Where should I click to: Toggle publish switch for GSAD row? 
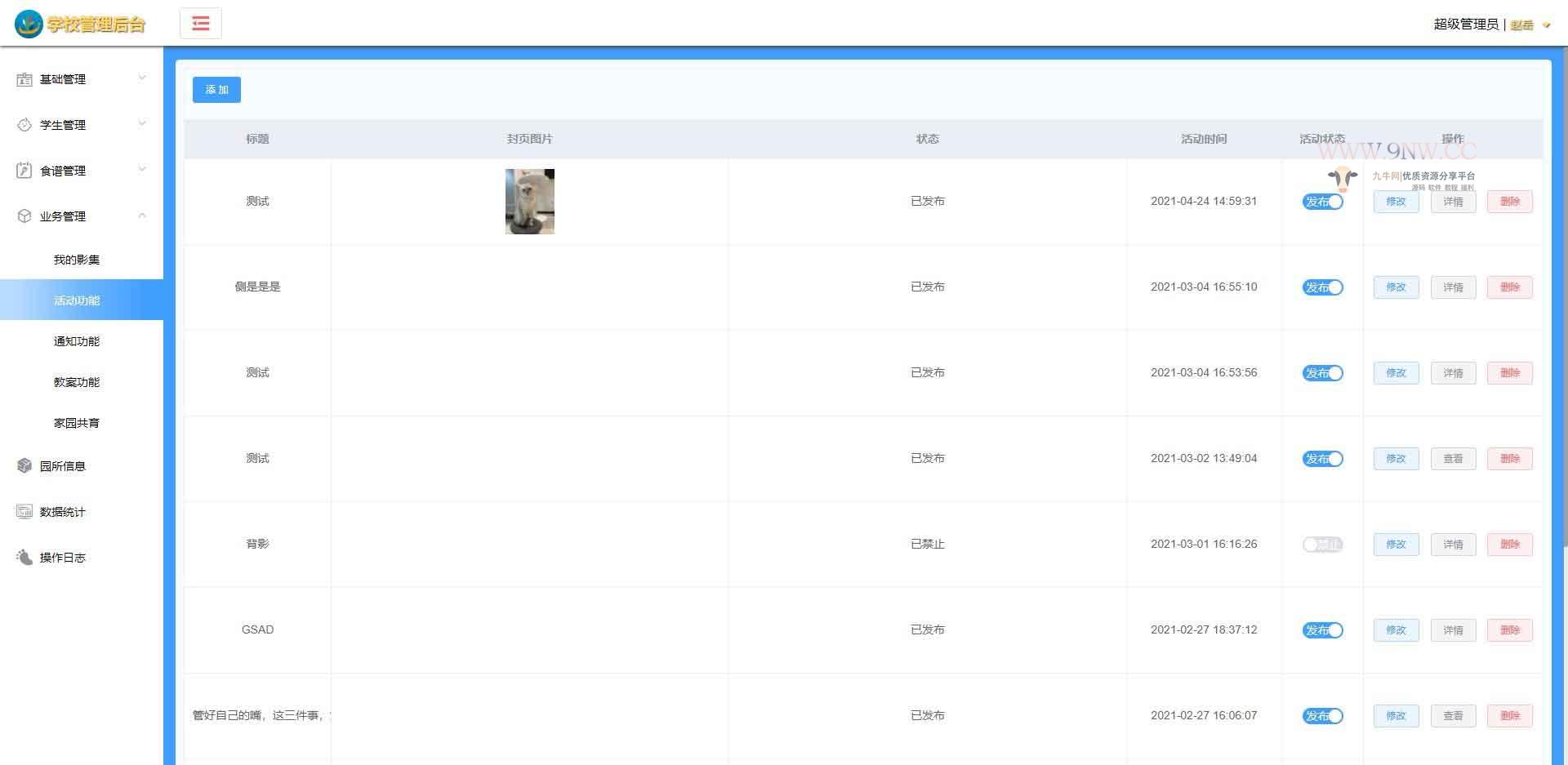tap(1322, 630)
